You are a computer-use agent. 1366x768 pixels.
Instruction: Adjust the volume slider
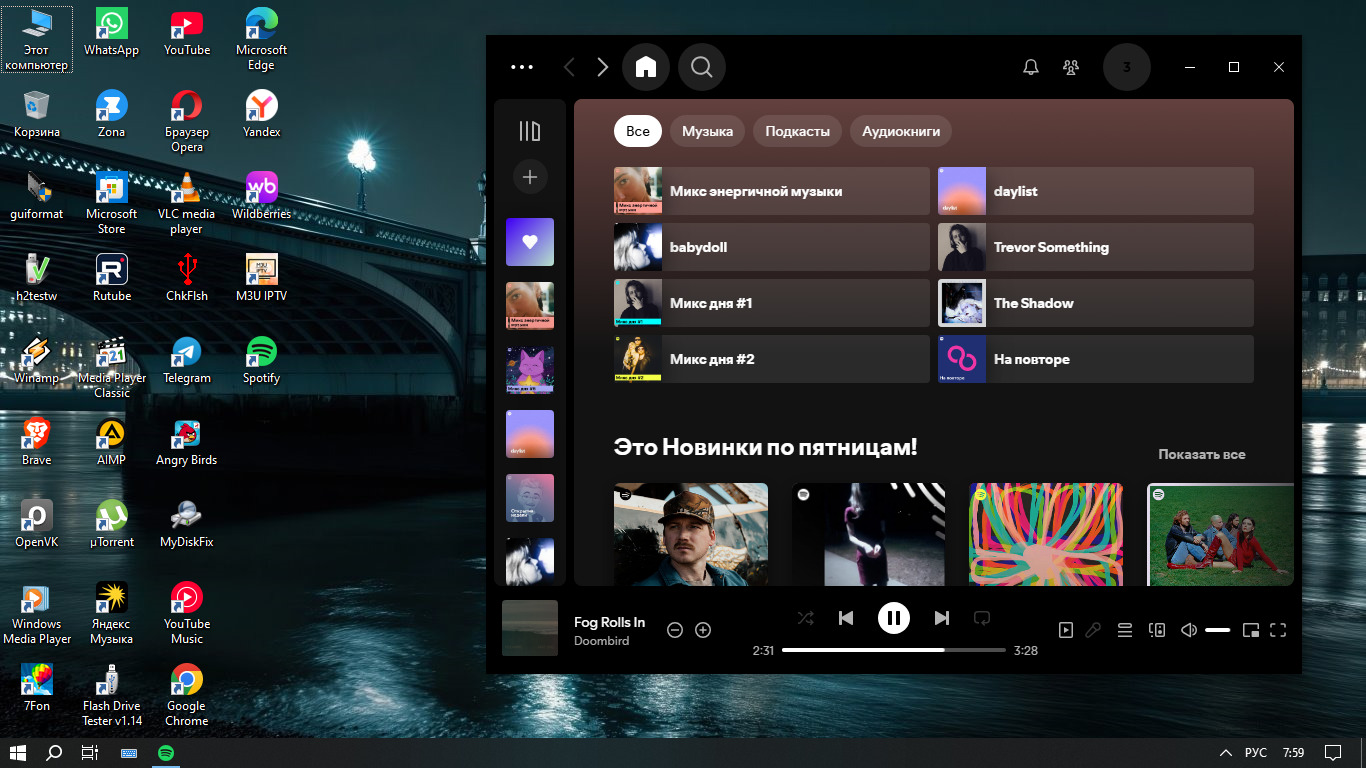point(1217,630)
